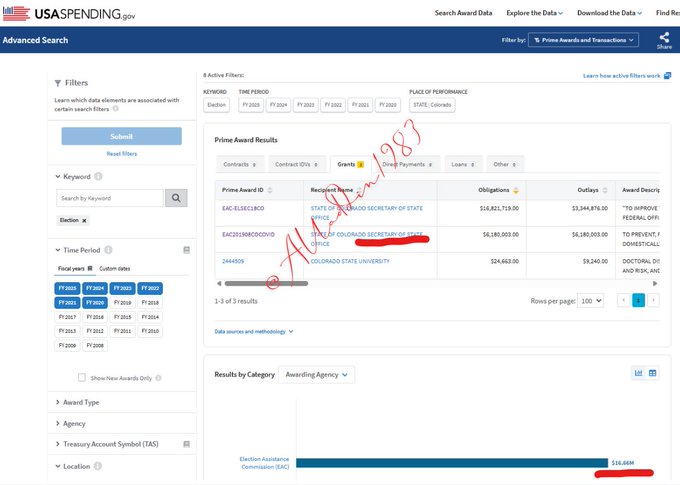Screen dimensions: 680x485
Task: Expand the Award Type filter section
Action: tap(80, 402)
